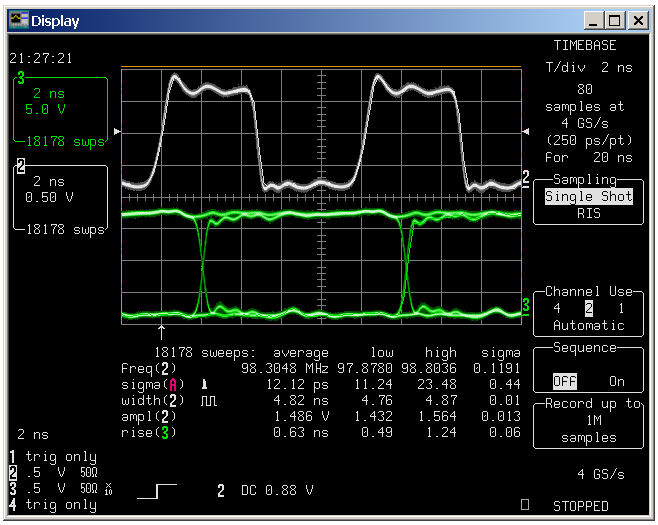Click the Display application icon in title bar
The width and height of the screenshot is (658, 525).
(x=18, y=20)
